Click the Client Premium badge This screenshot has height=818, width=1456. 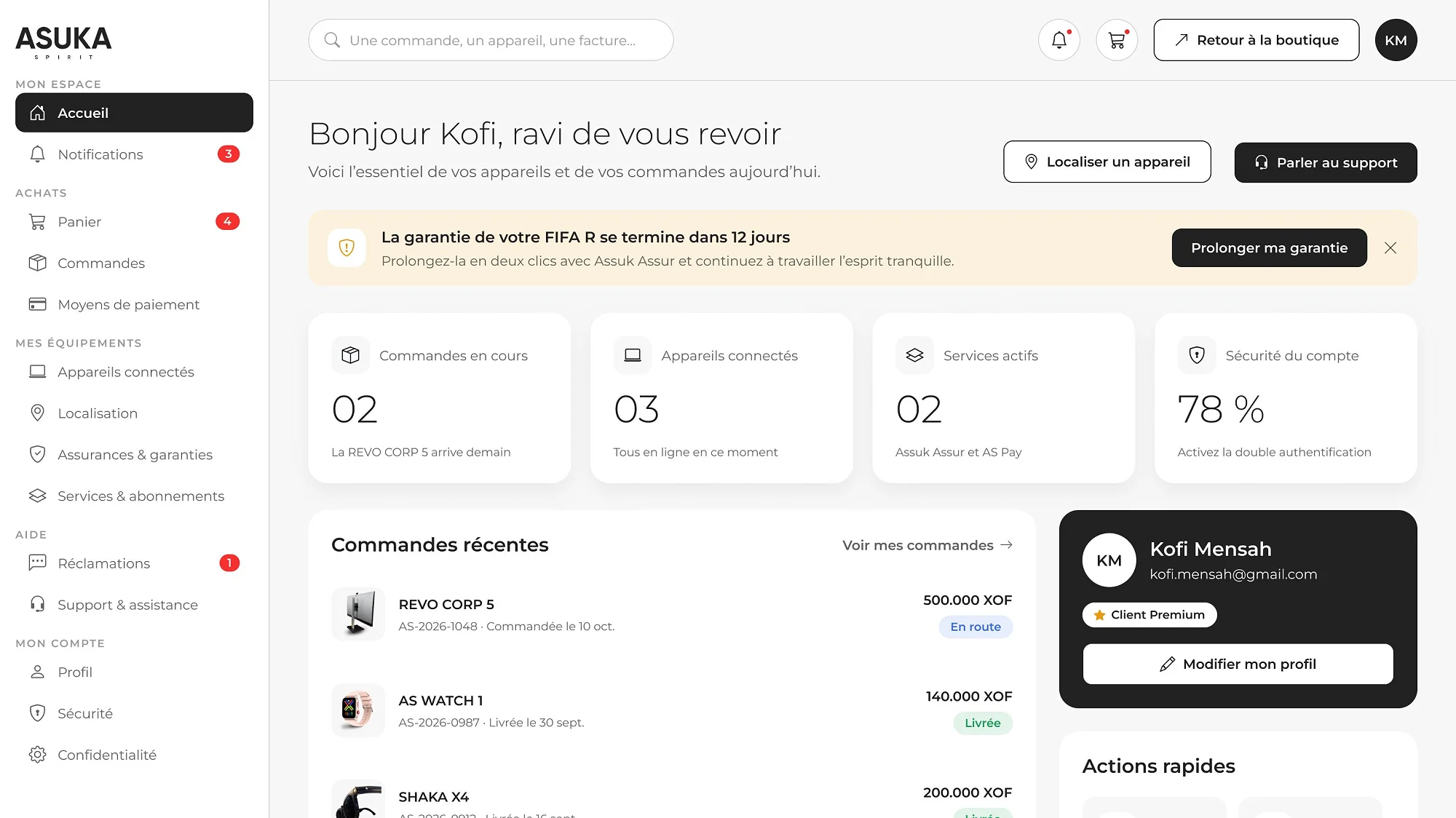[1150, 615]
